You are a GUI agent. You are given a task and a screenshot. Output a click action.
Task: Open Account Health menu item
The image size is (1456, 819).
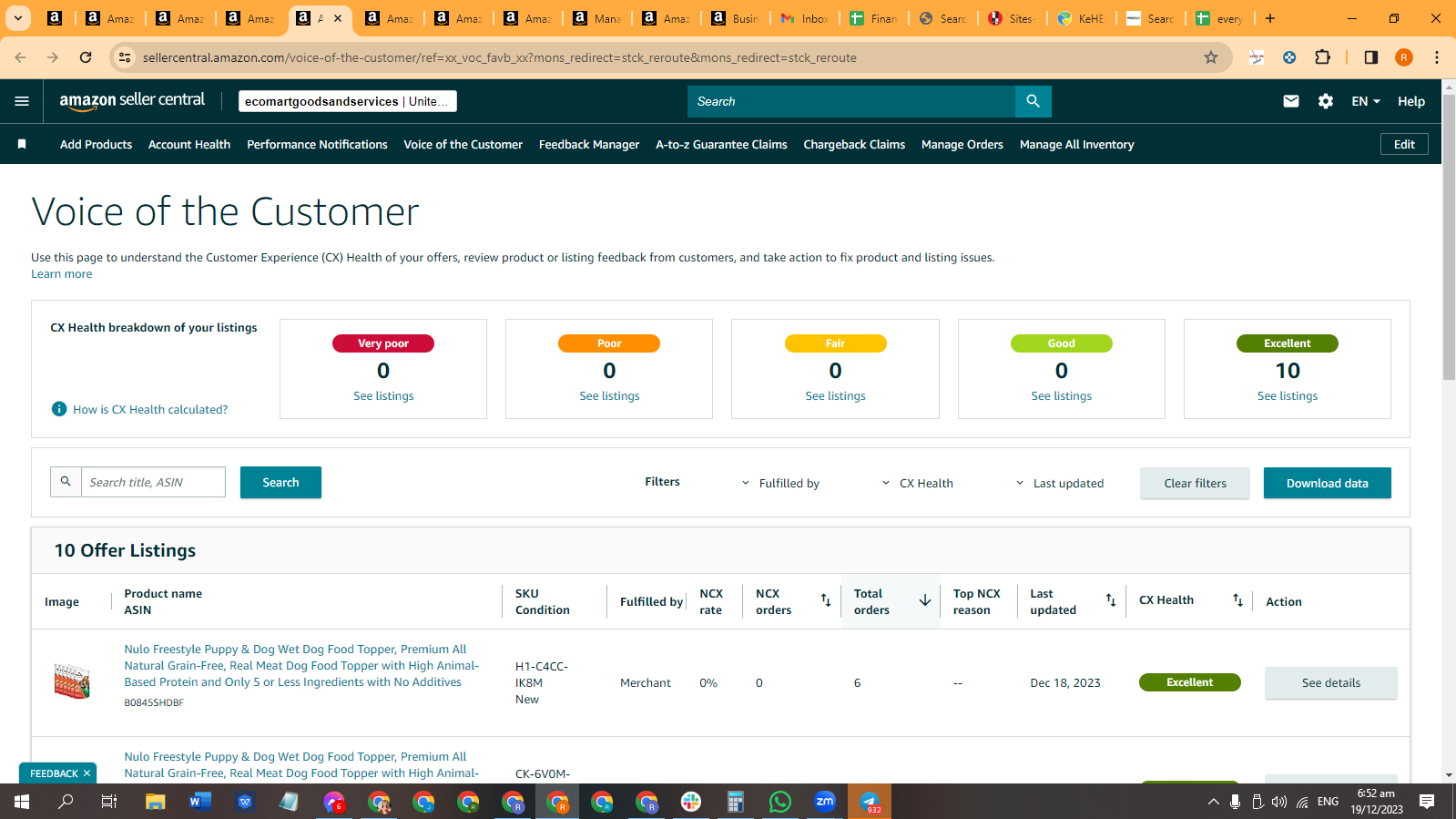pos(189,144)
